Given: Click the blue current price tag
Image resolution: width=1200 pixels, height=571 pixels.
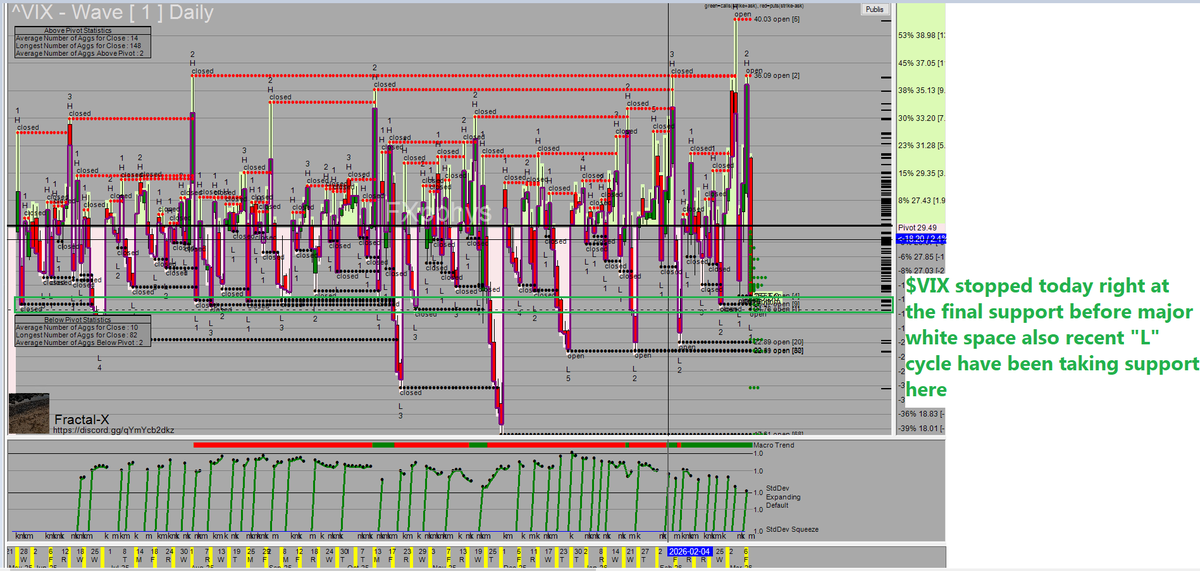Looking at the screenshot, I should point(922,237).
